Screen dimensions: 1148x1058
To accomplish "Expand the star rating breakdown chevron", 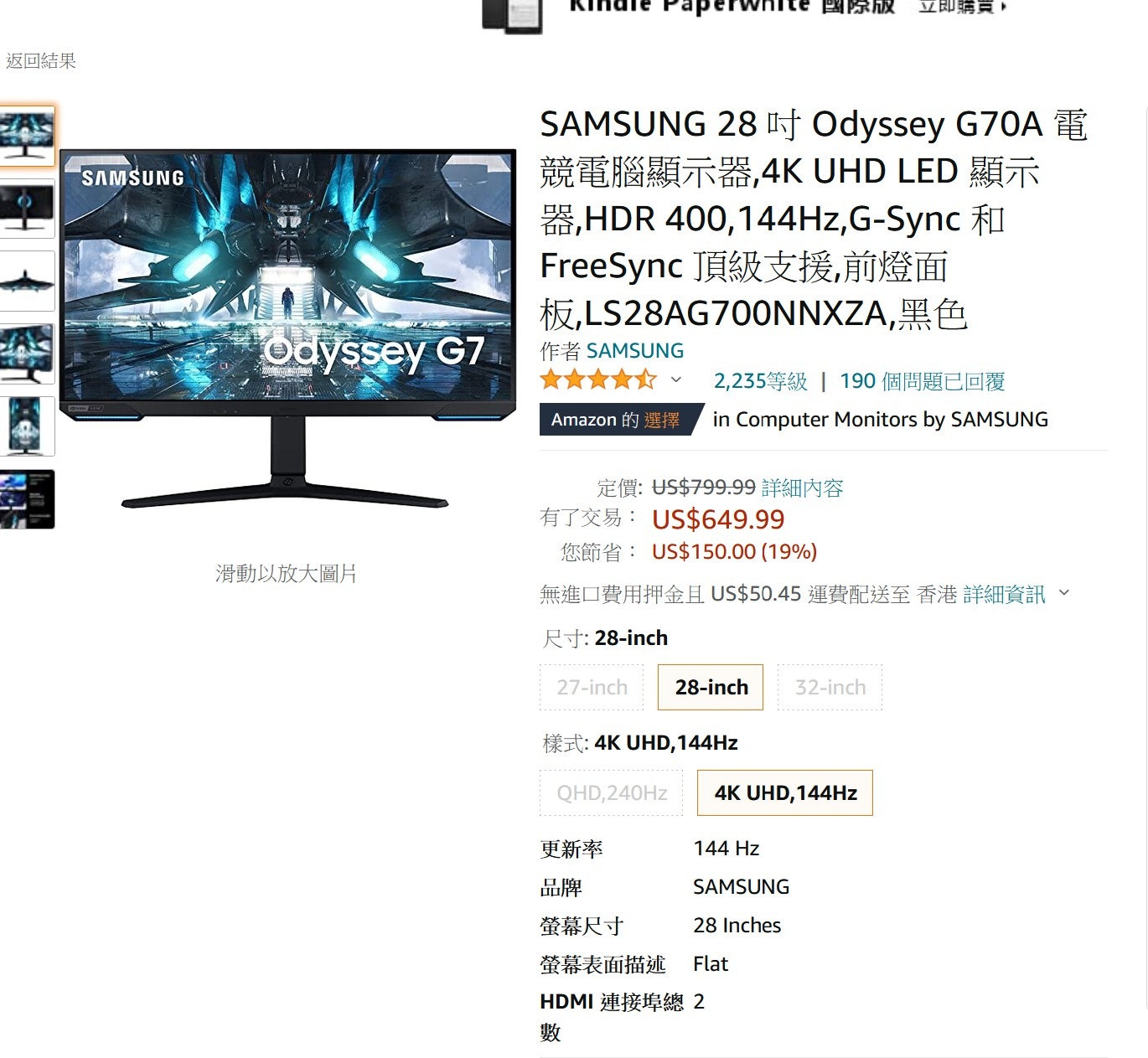I will [676, 380].
